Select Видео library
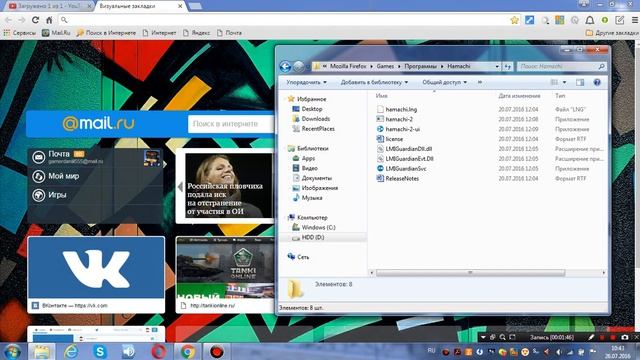 [310, 168]
